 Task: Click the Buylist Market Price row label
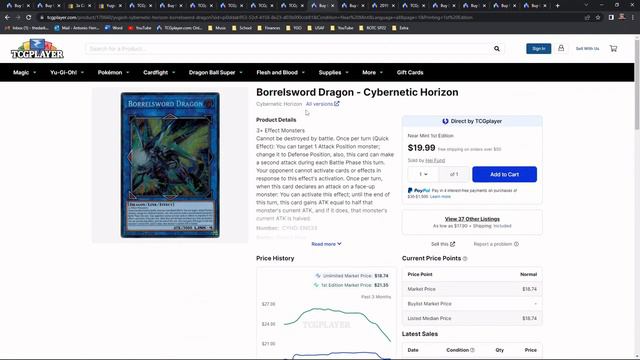tap(429, 304)
